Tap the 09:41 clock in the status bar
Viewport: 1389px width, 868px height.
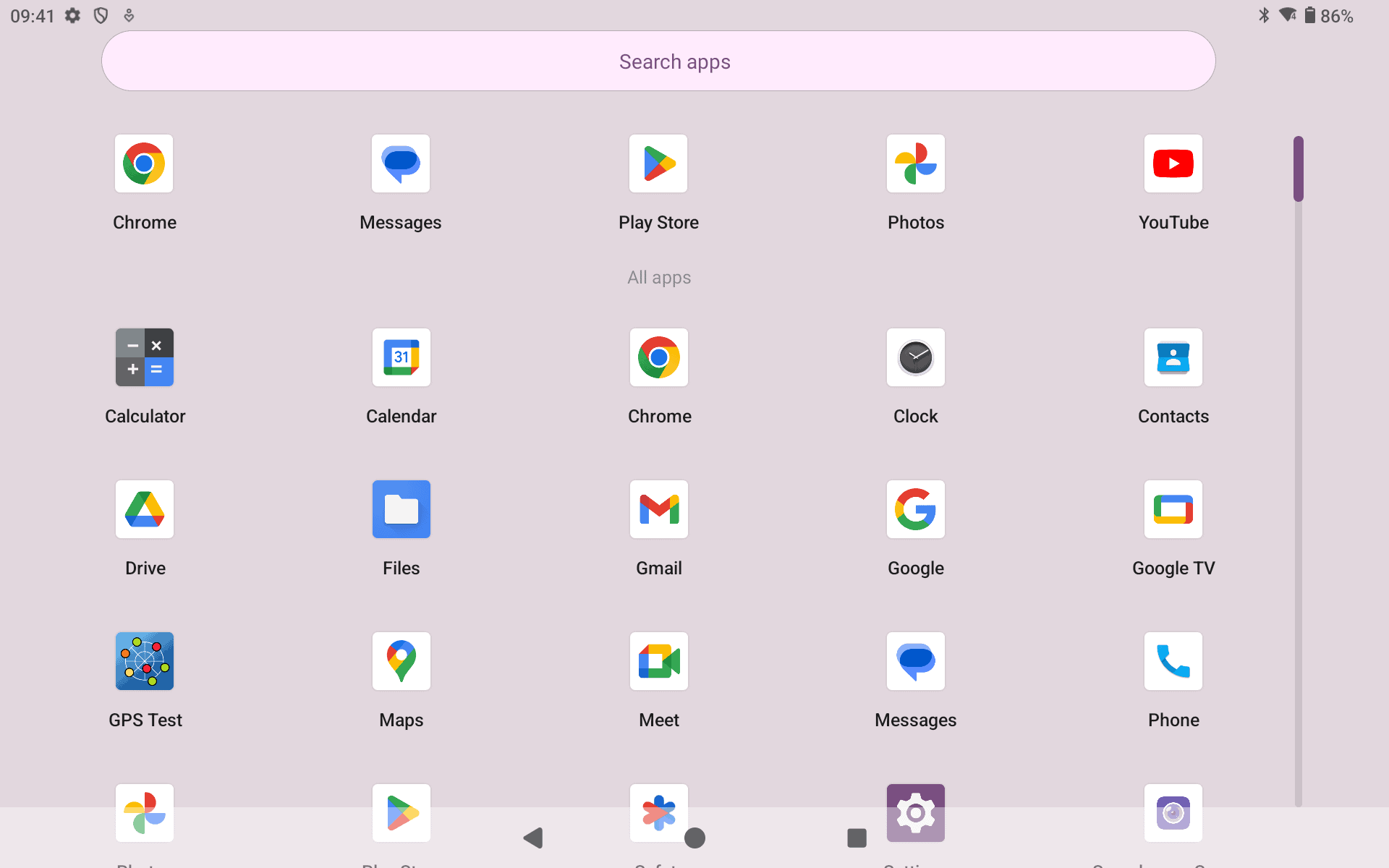[x=33, y=16]
